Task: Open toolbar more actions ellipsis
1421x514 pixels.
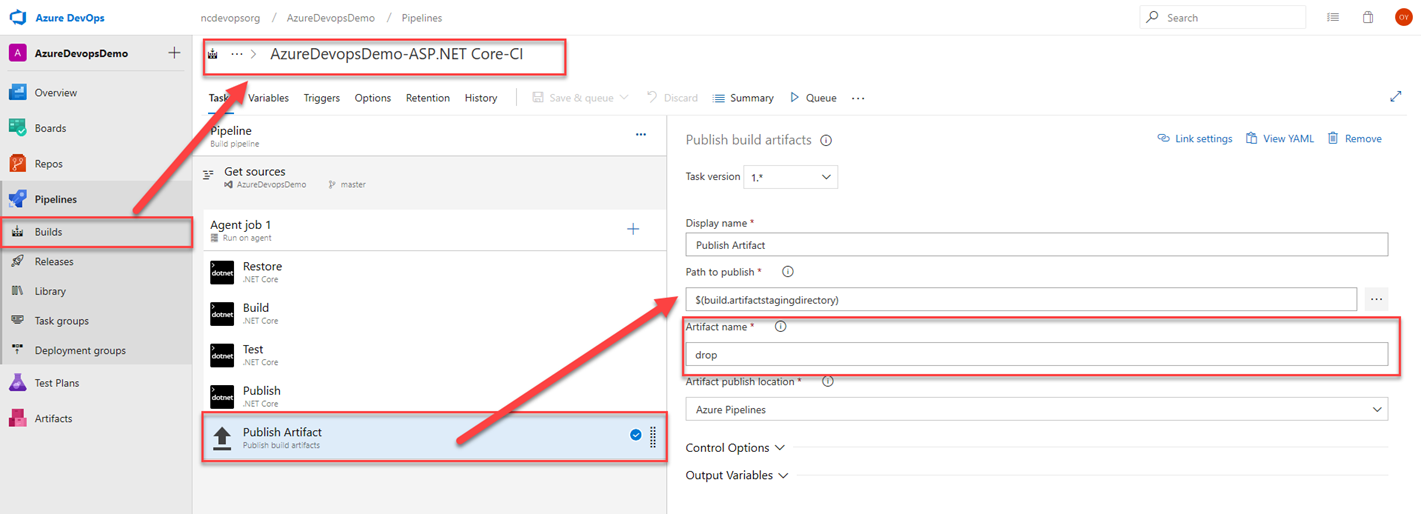Action: 858,98
